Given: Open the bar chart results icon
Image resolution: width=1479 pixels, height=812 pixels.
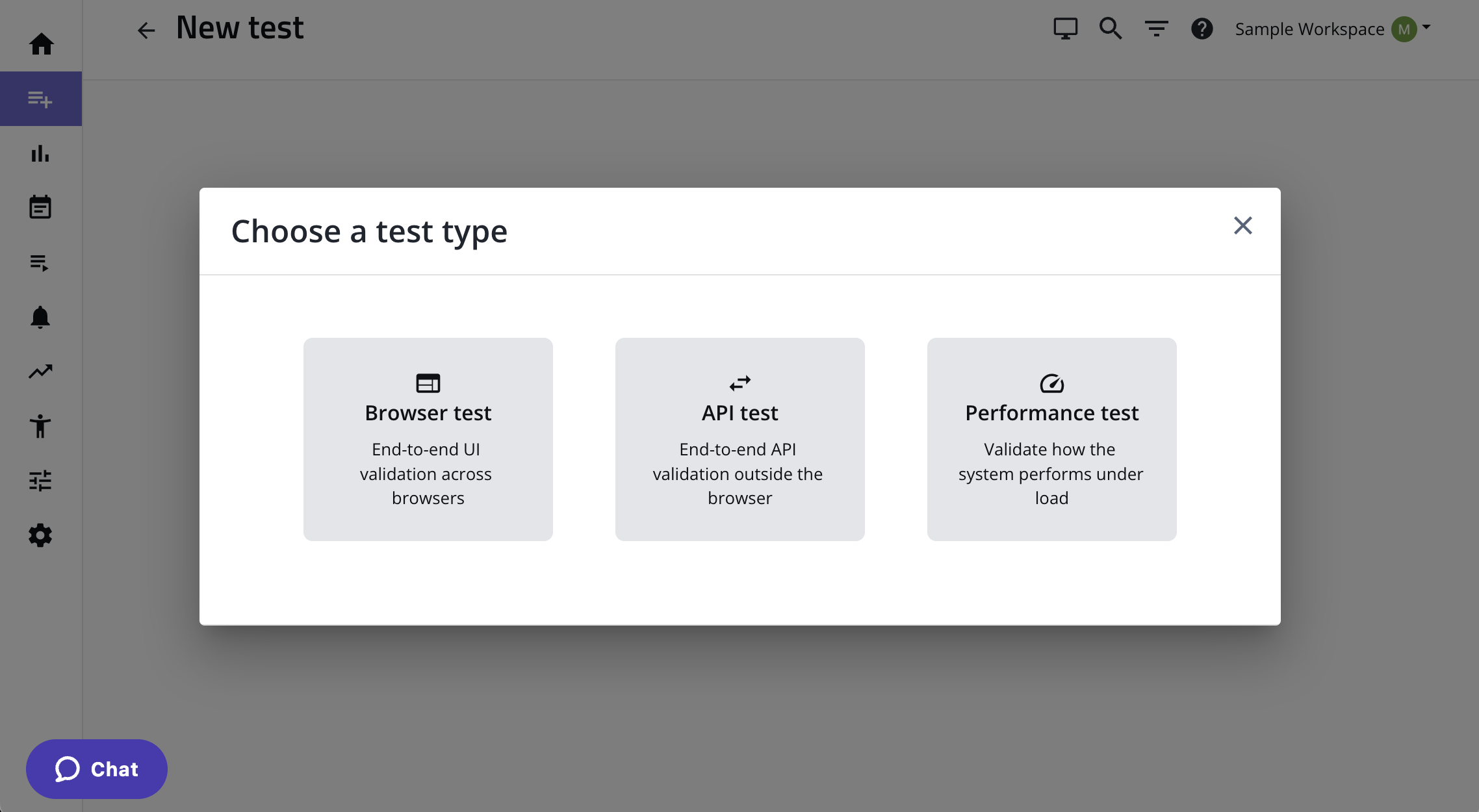Looking at the screenshot, I should 40,153.
